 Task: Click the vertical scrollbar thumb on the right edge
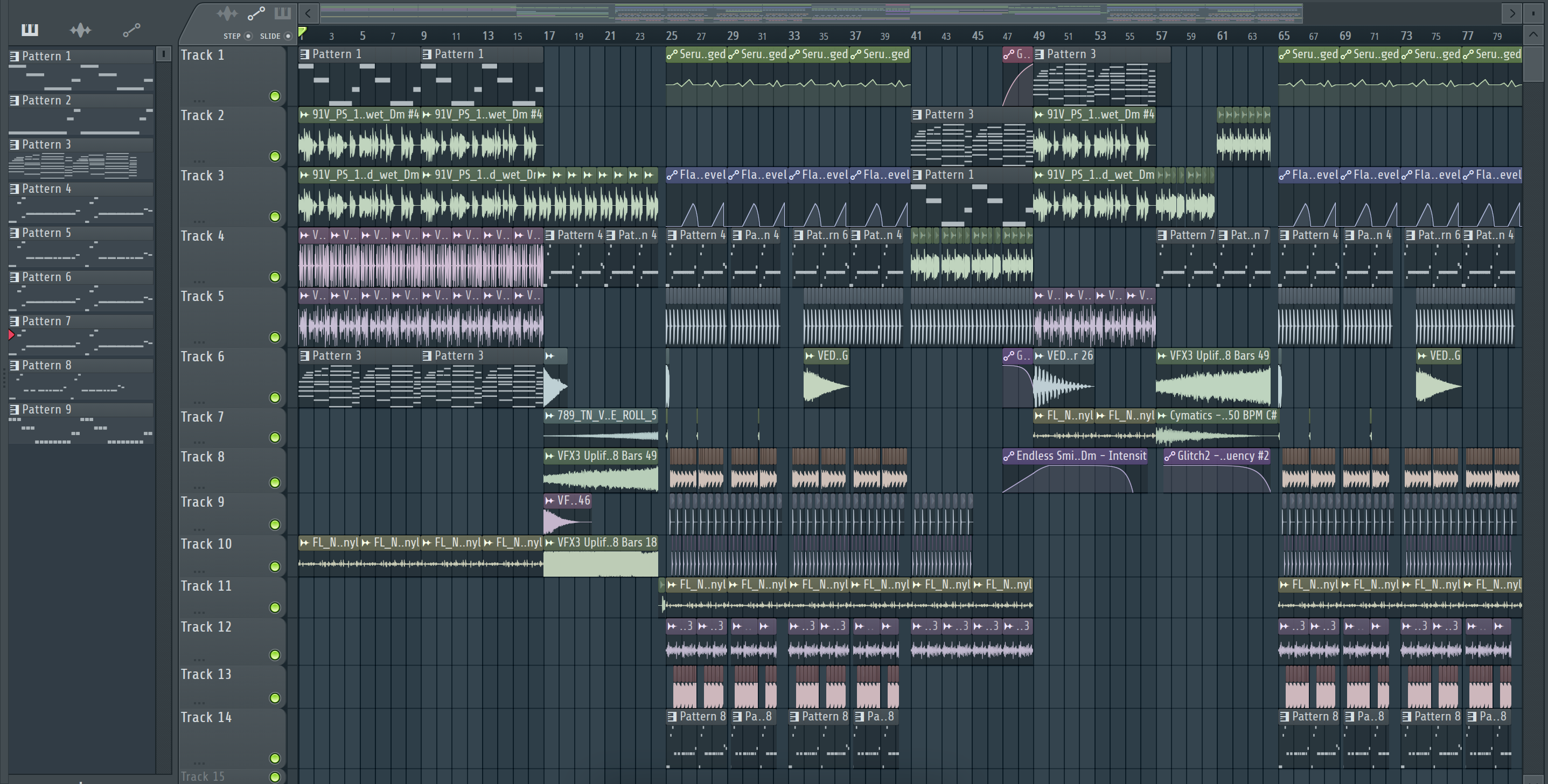(x=1533, y=63)
